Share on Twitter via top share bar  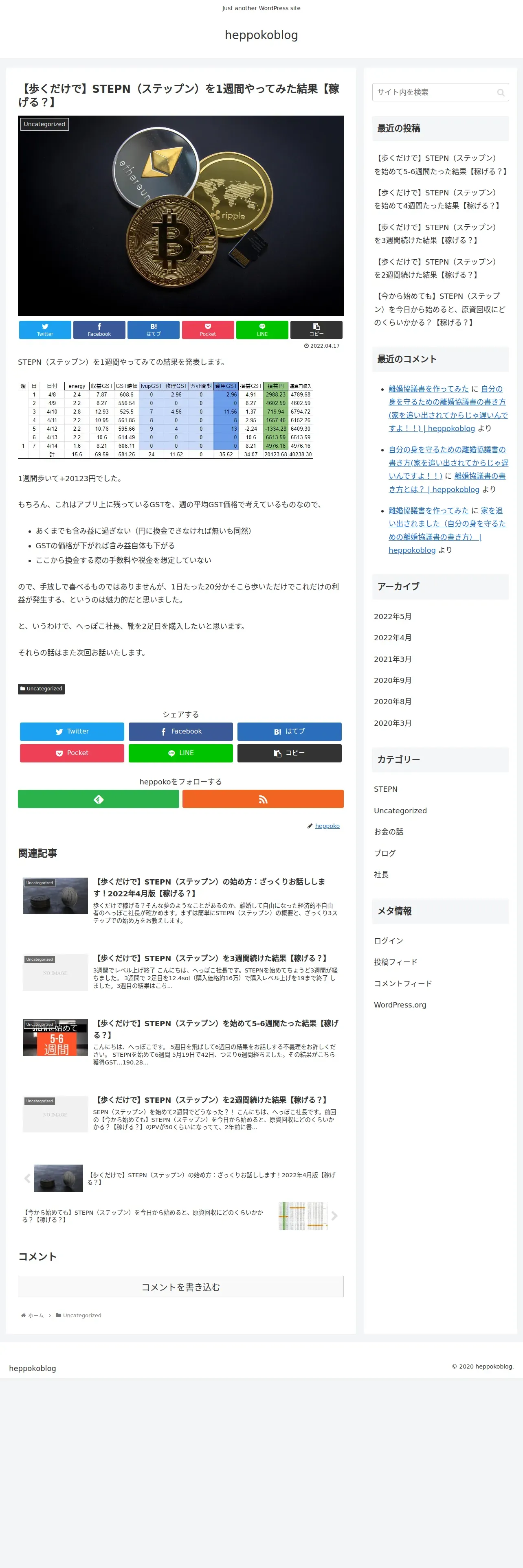coord(45,330)
